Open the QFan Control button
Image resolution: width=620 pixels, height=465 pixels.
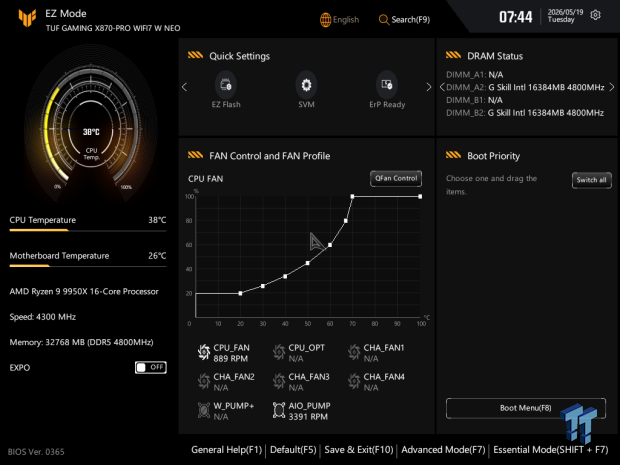click(396, 178)
